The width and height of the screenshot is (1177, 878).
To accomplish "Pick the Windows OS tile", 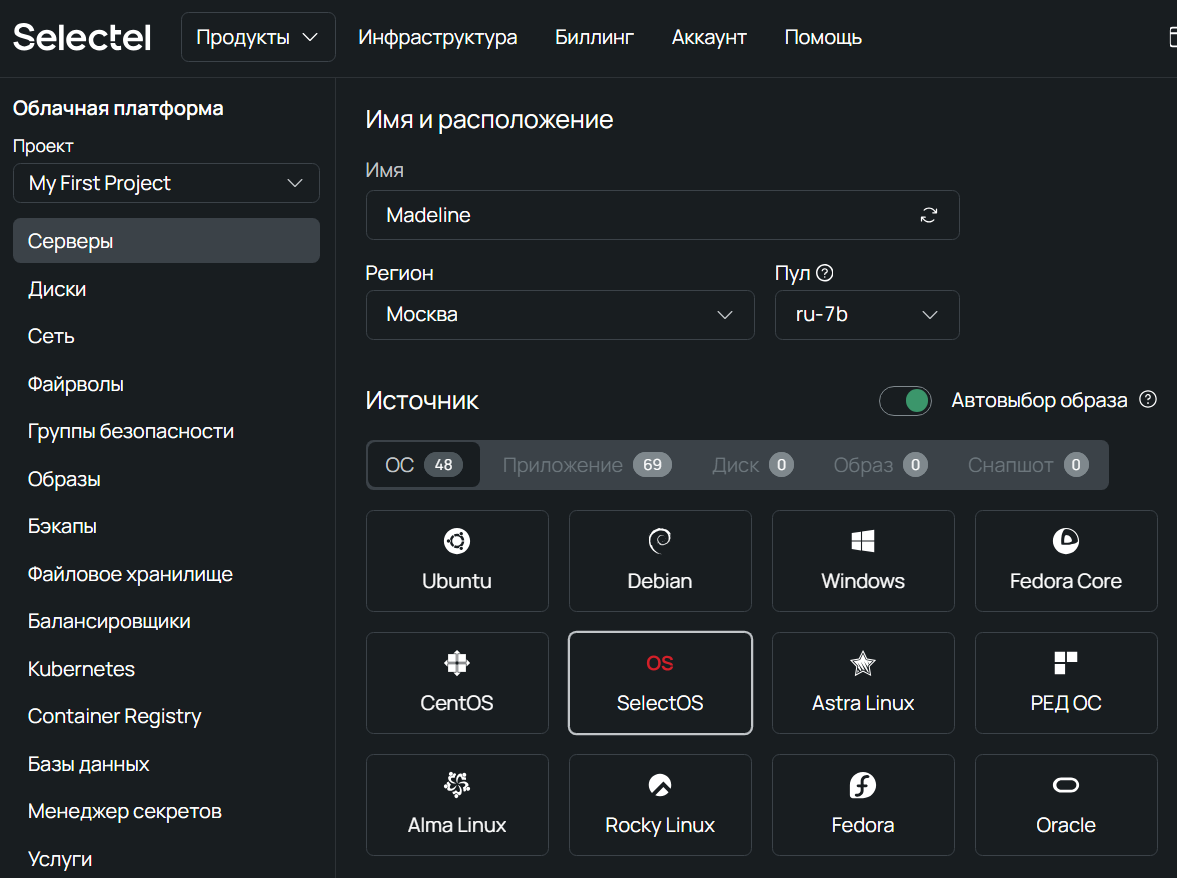I will pyautogui.click(x=863, y=561).
